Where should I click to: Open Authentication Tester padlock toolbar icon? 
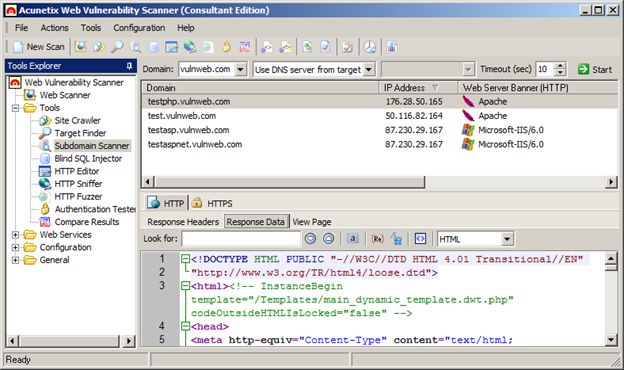226,47
